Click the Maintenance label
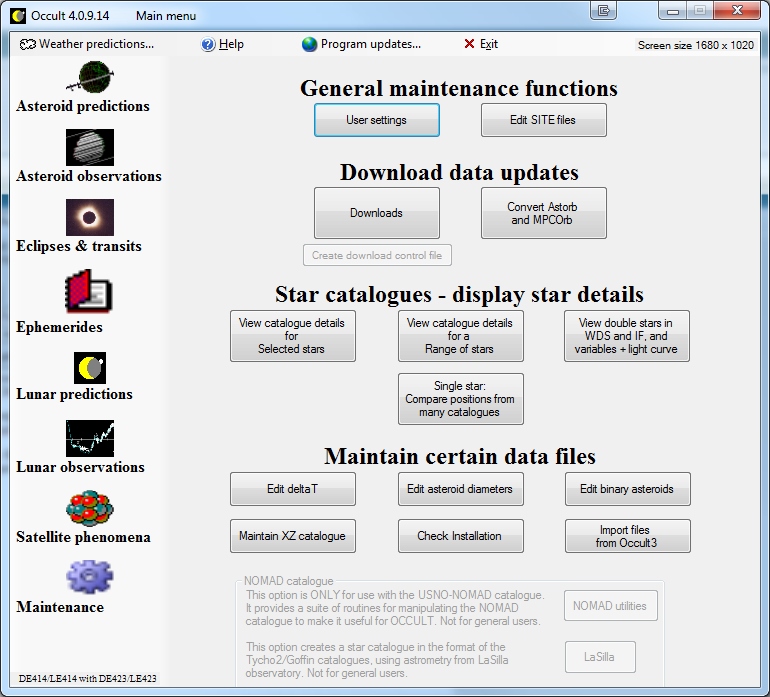Screen dimensions: 770x697 tap(60, 607)
